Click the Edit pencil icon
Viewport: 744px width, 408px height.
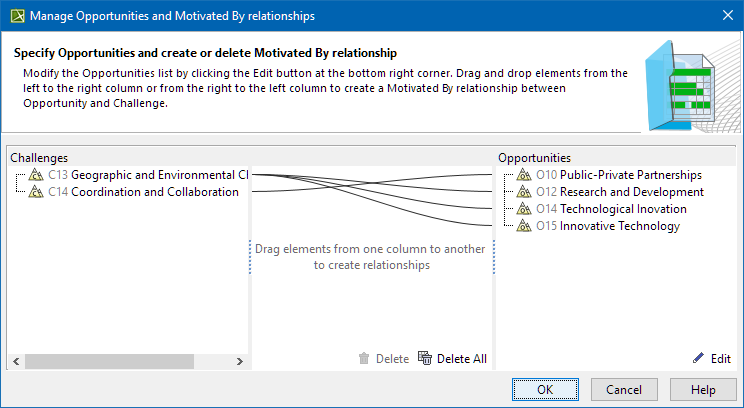point(698,359)
